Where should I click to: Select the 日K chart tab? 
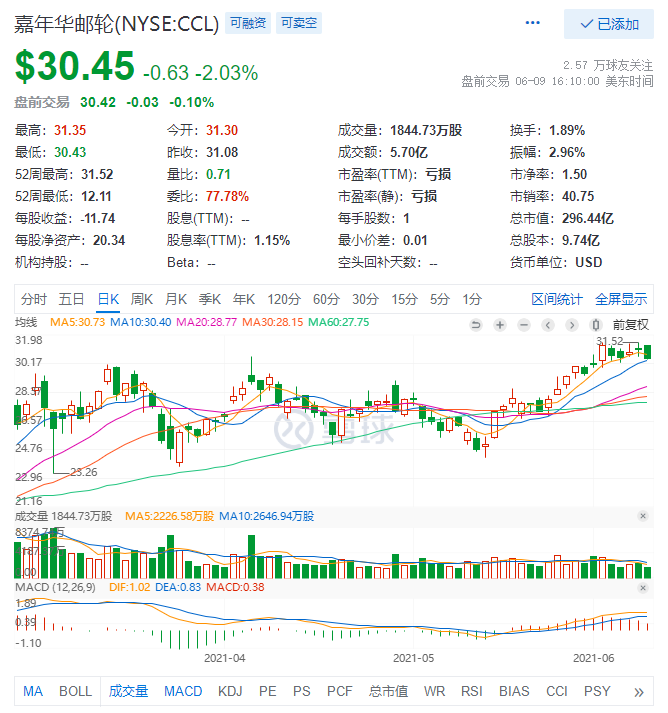[x=108, y=299]
